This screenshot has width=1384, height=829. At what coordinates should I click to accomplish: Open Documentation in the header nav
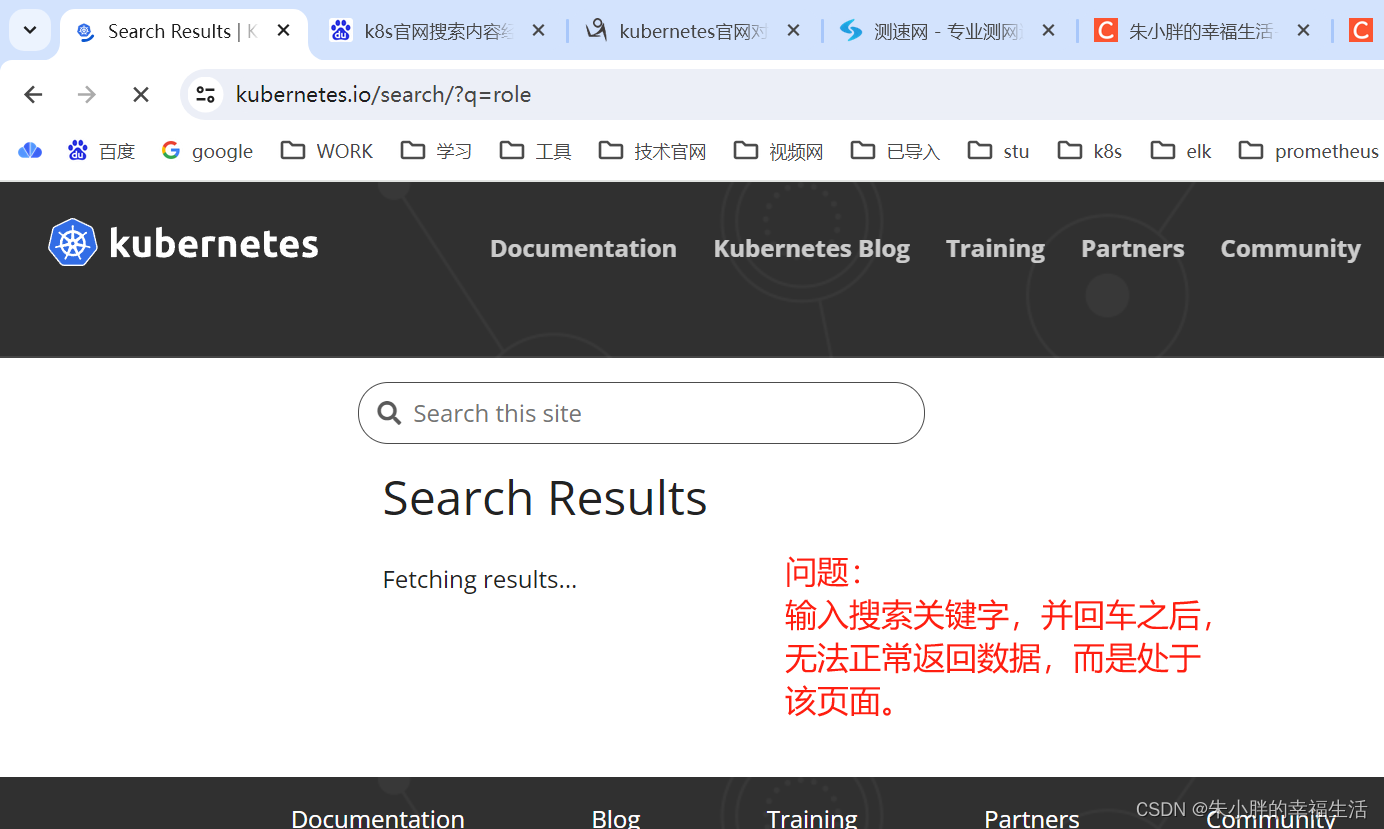pyautogui.click(x=583, y=248)
